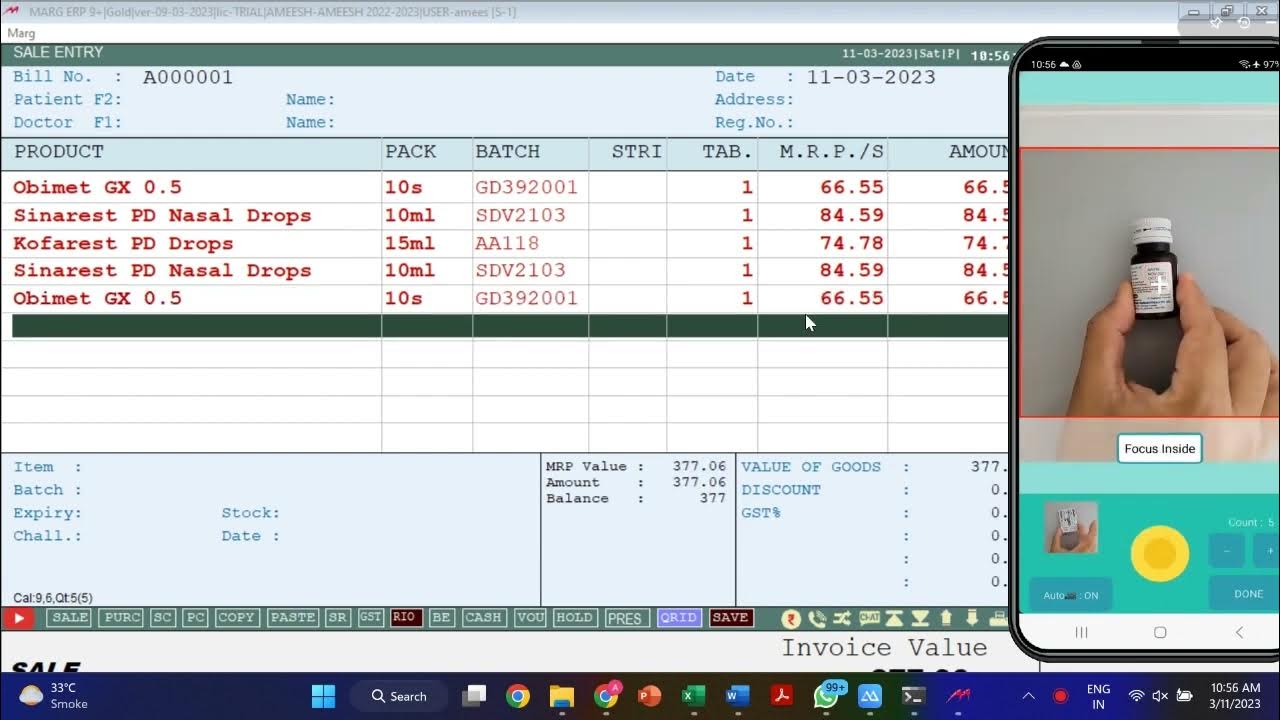Viewport: 1280px width, 720px height.
Task: Click the COPY toolbar button
Action: click(x=236, y=618)
